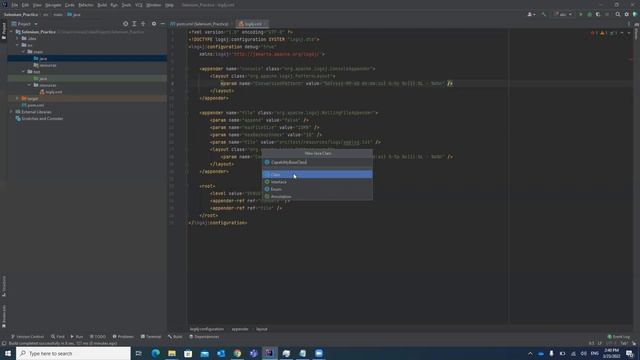Collapse the src folder
Screen dimensions: 640x360
pos(18,45)
